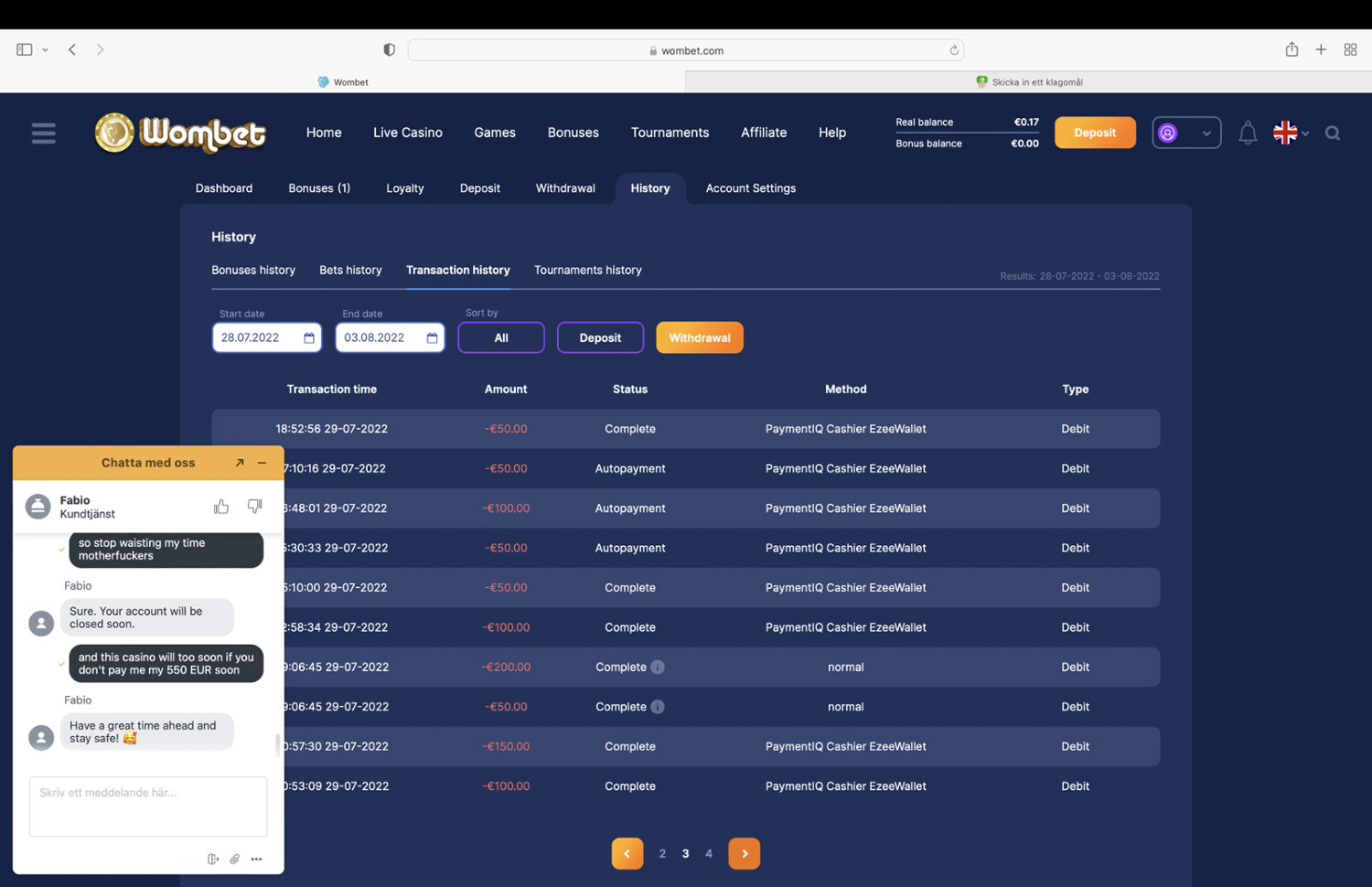Open the Start date calendar picker
1372x887 pixels.
tap(309, 338)
